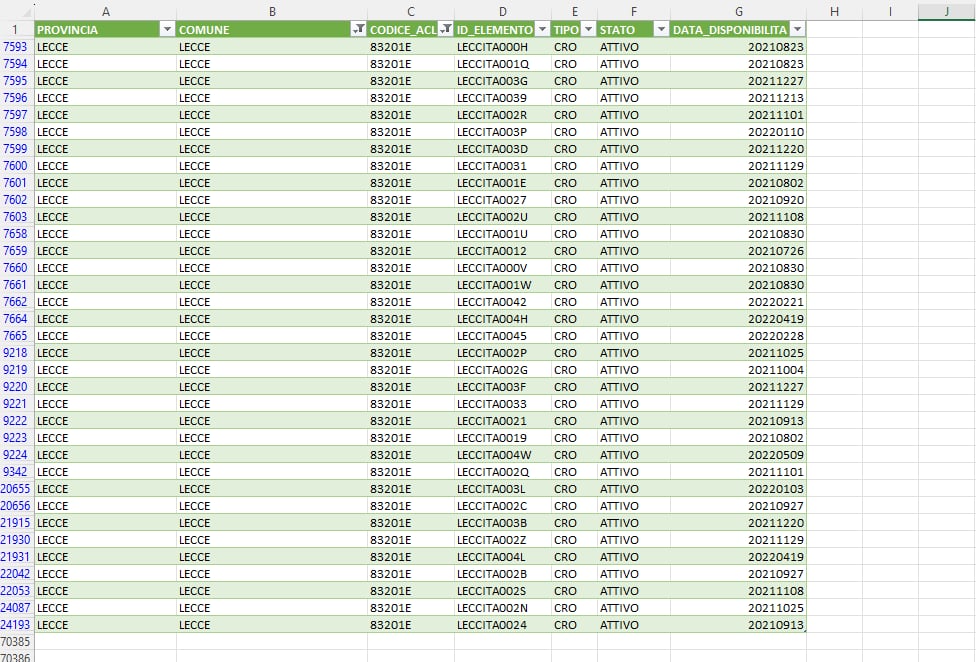Click date cell 20220228
The height and width of the screenshot is (662, 976).
(738, 336)
